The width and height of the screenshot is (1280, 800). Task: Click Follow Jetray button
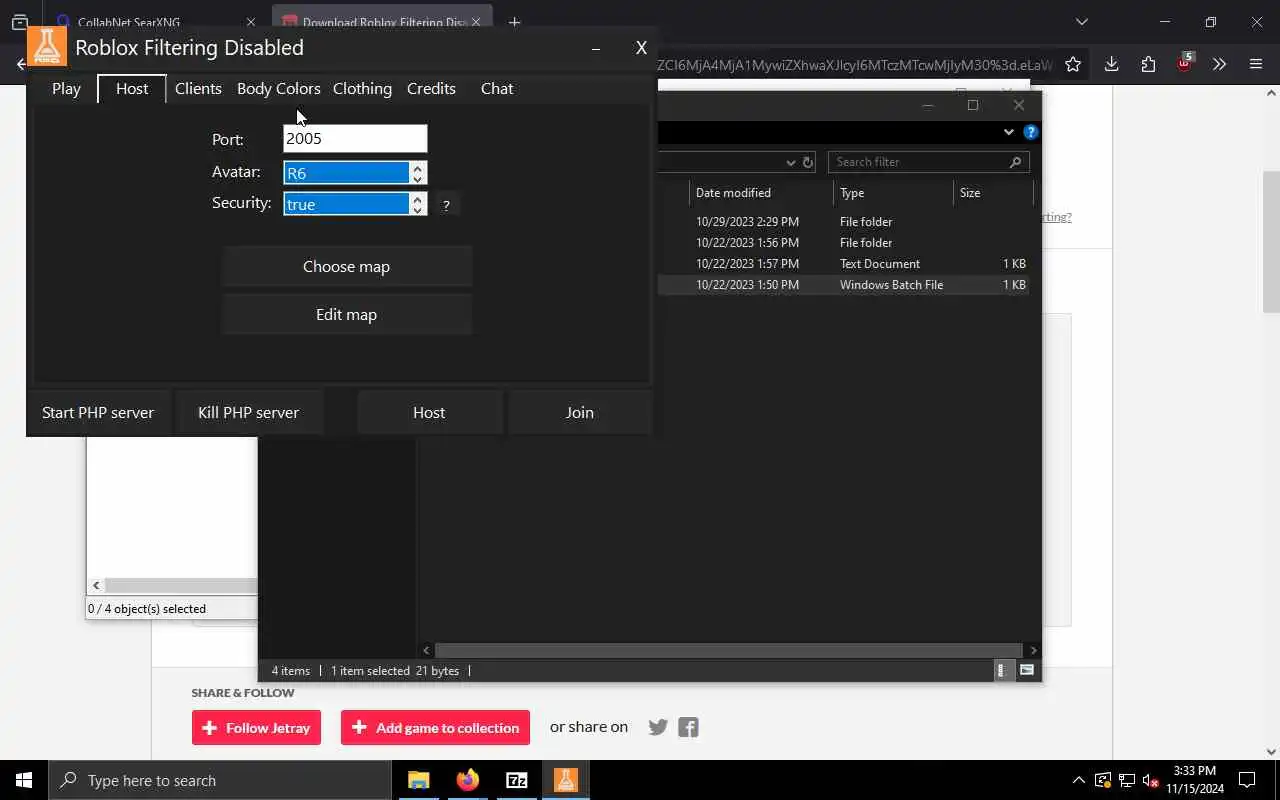[x=256, y=728]
